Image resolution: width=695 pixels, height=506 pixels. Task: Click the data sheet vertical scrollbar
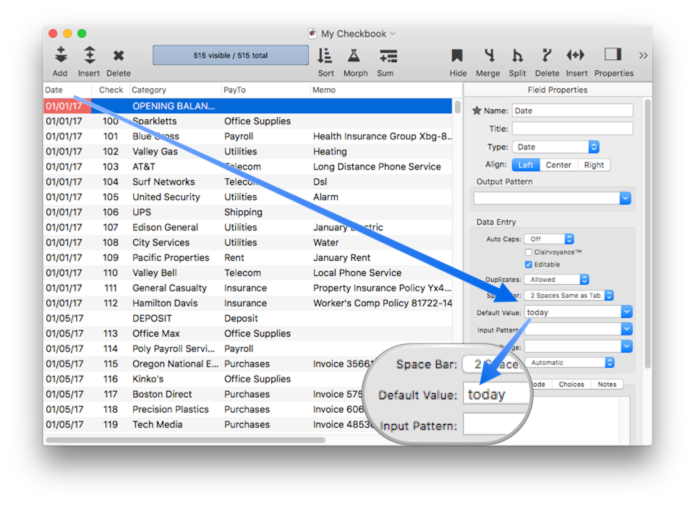tap(457, 107)
